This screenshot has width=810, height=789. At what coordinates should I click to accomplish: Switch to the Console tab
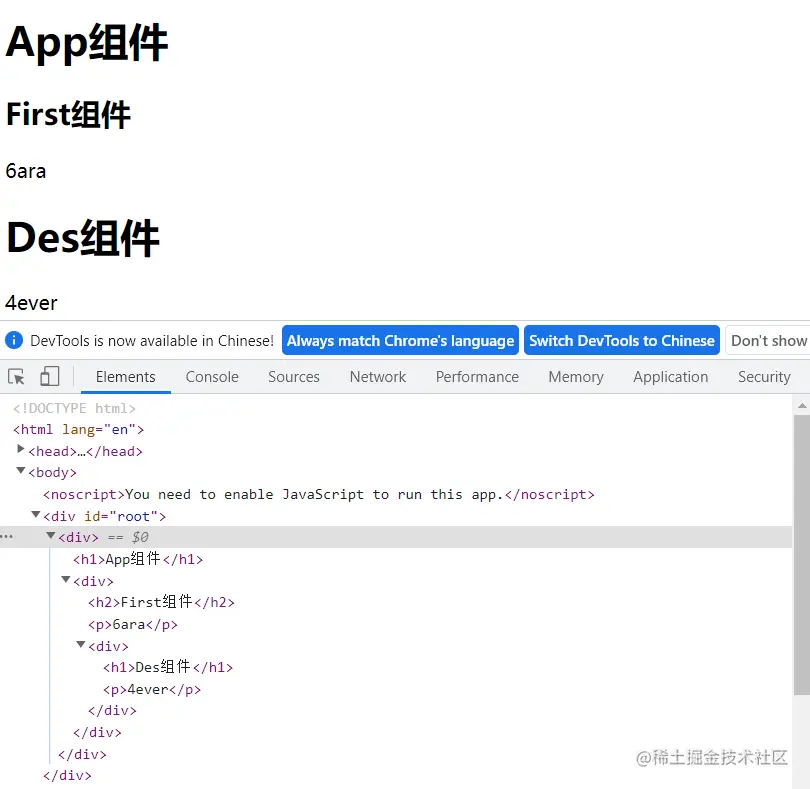click(x=212, y=377)
